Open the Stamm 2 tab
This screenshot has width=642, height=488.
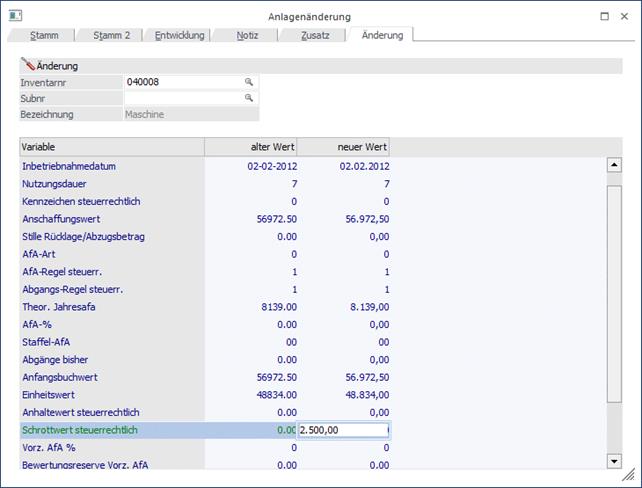(111, 35)
